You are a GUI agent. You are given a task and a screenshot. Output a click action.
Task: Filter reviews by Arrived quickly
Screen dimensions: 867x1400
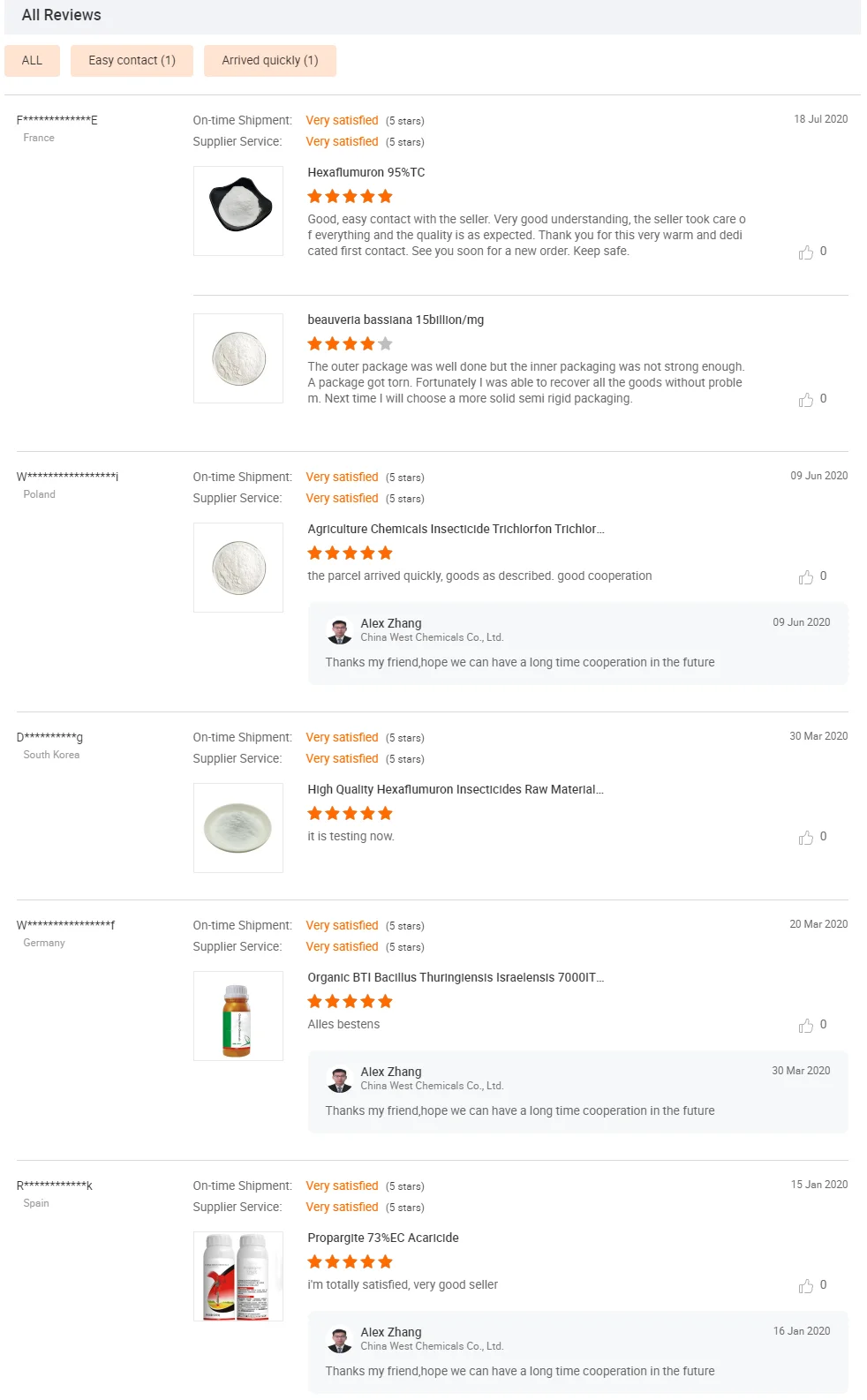coord(269,61)
